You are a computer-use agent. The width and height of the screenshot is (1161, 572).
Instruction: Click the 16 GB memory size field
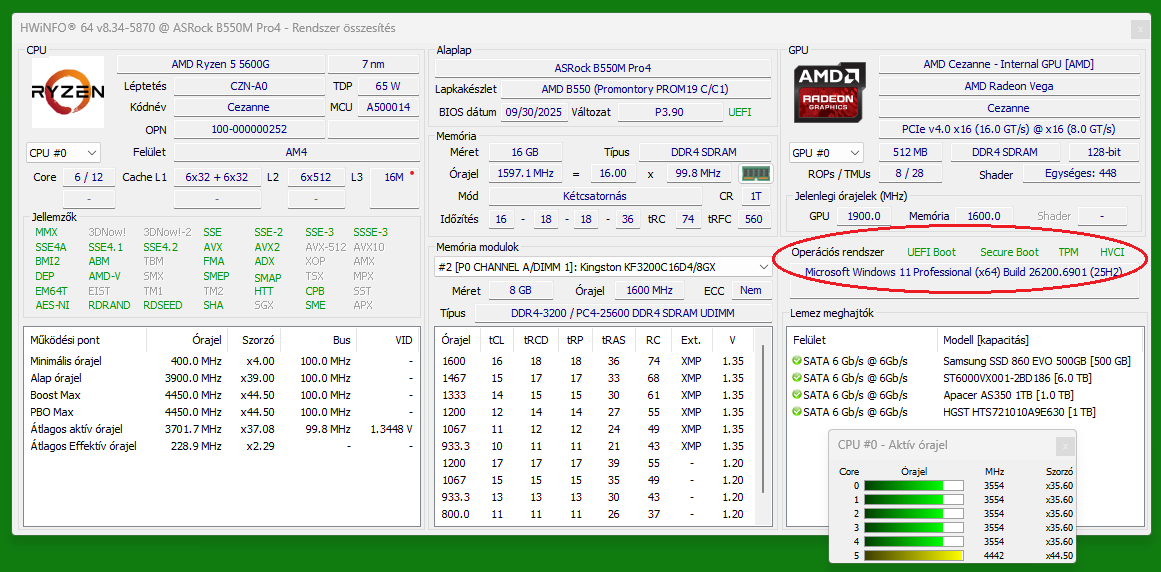(526, 152)
